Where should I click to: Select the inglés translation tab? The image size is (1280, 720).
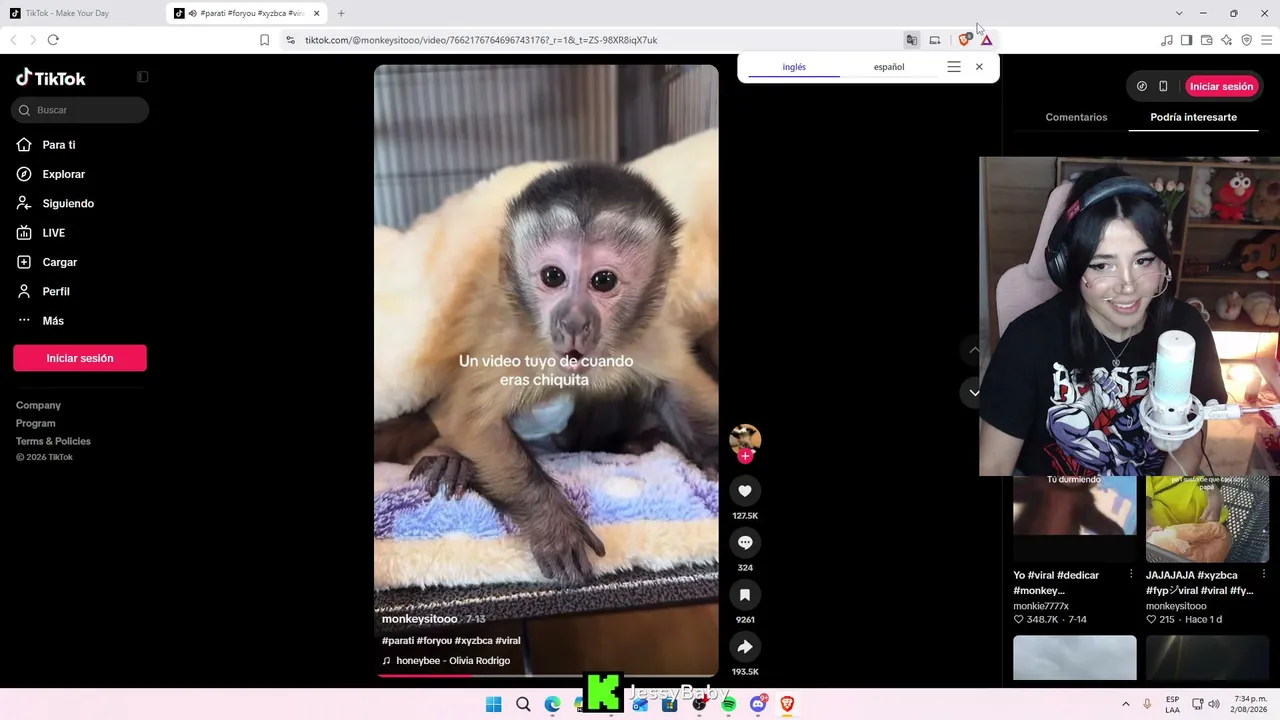794,67
